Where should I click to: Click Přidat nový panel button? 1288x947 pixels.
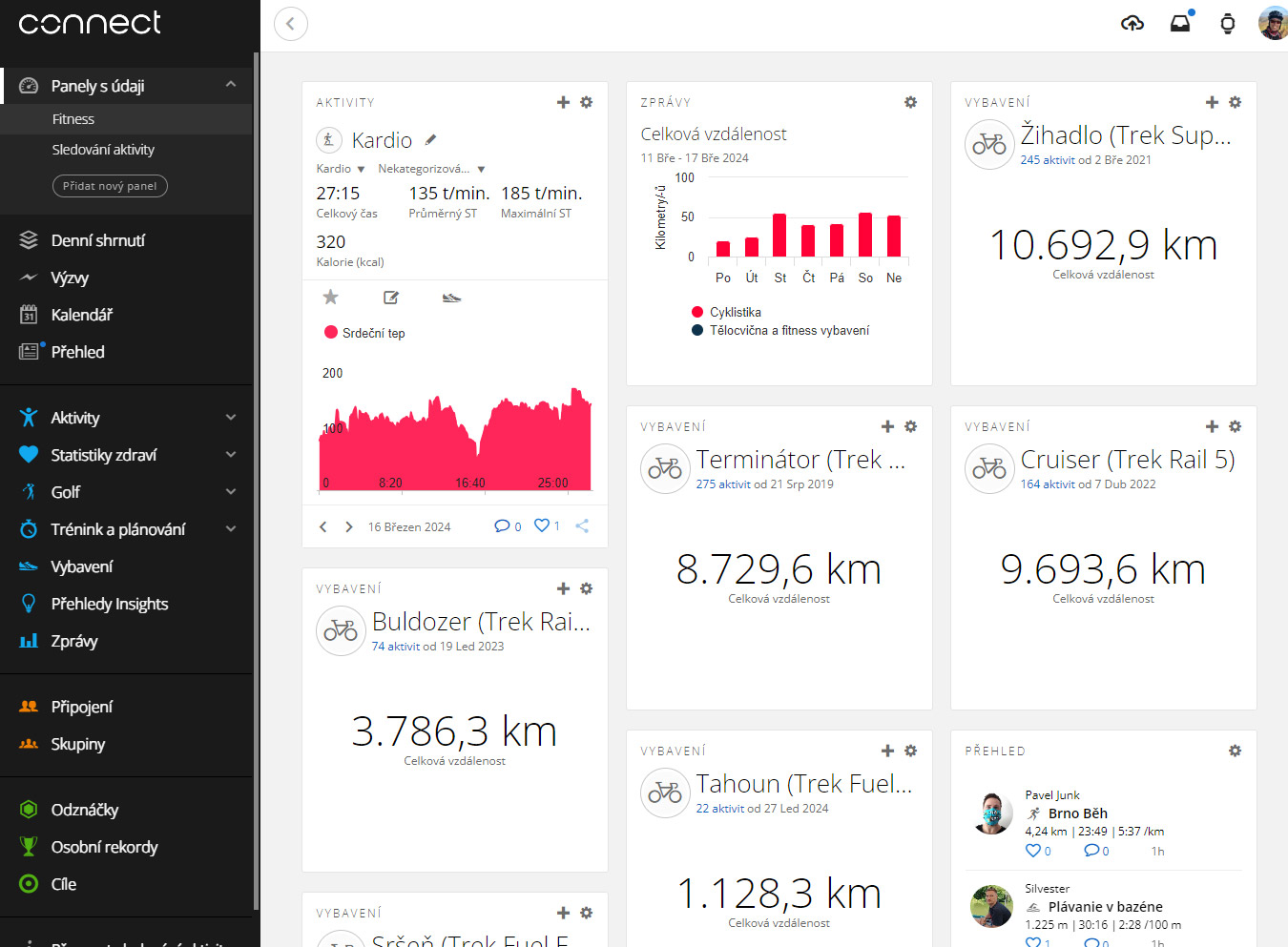tap(110, 186)
